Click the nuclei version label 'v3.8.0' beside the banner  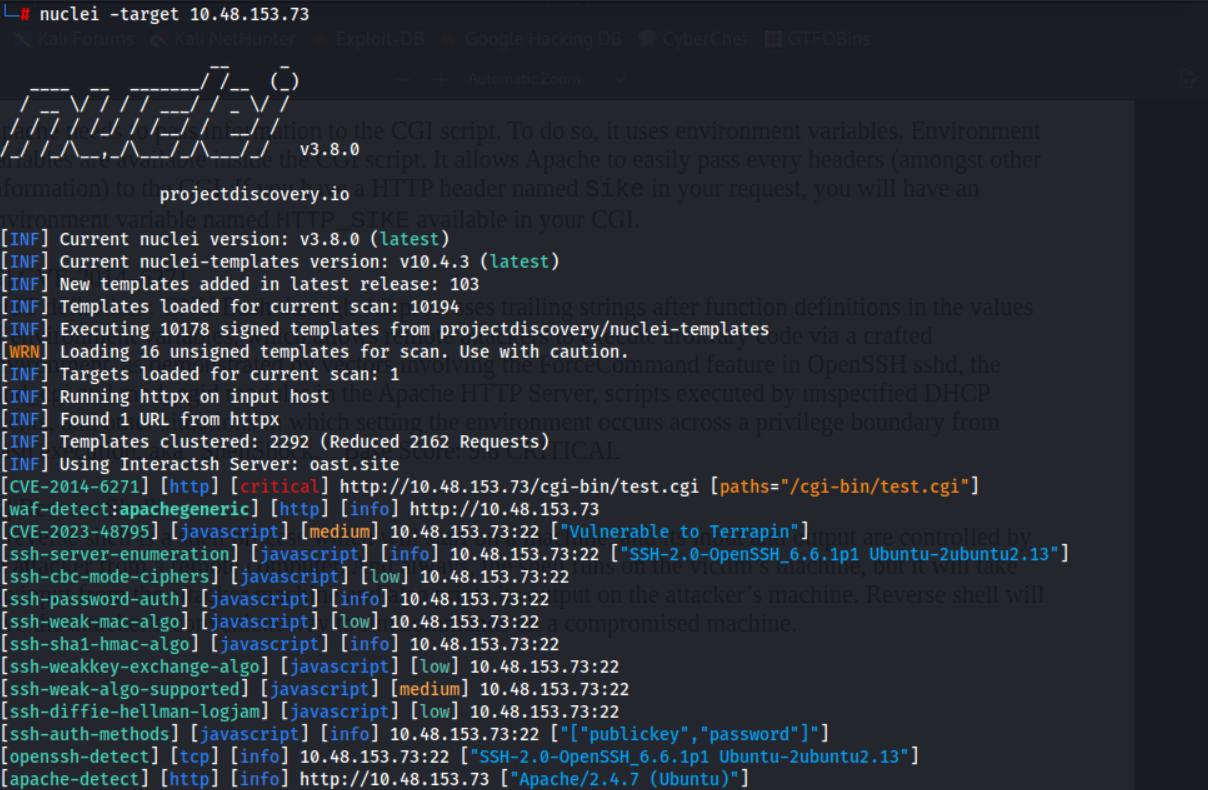click(x=329, y=149)
